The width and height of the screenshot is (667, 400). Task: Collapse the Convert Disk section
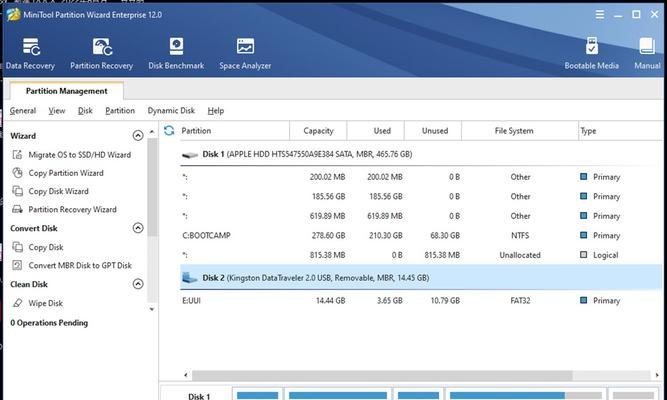tap(138, 228)
